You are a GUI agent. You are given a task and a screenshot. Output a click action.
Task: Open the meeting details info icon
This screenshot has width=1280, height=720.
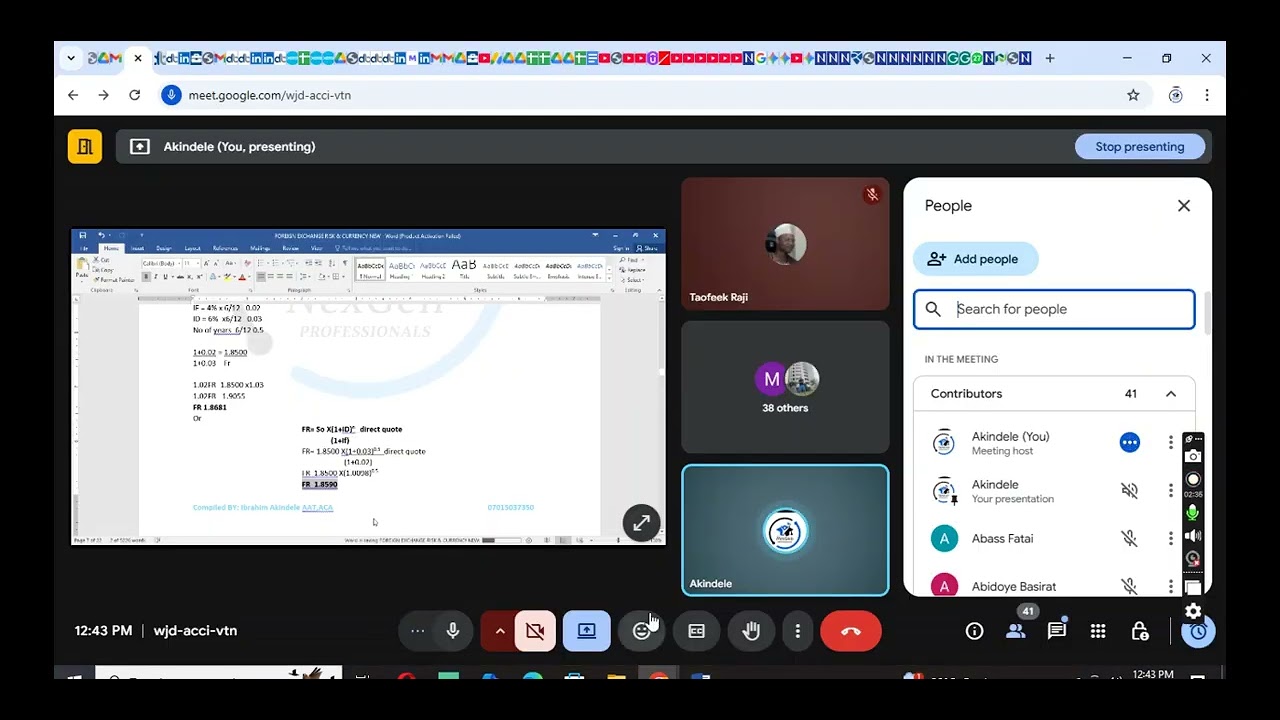974,631
